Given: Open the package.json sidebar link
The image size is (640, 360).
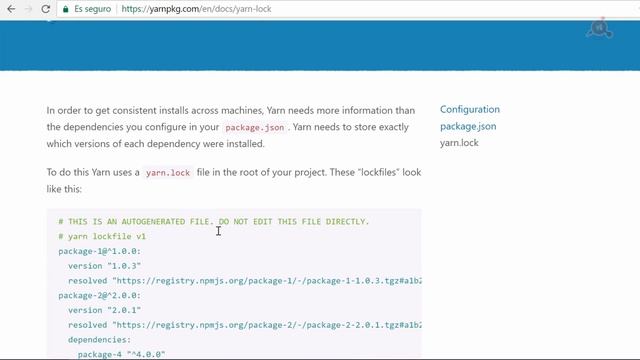Looking at the screenshot, I should click(x=468, y=126).
